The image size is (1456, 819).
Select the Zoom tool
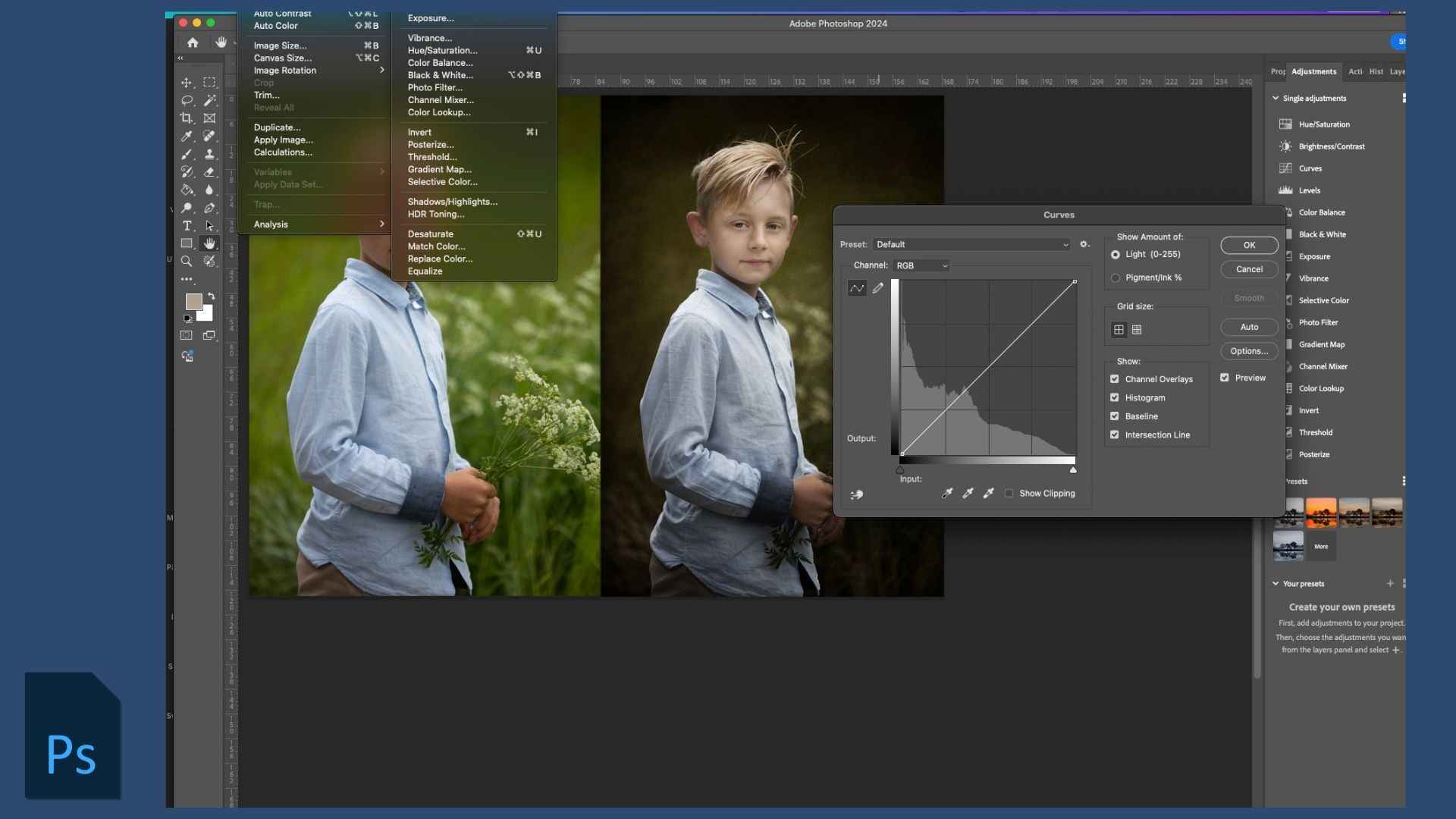coord(186,261)
